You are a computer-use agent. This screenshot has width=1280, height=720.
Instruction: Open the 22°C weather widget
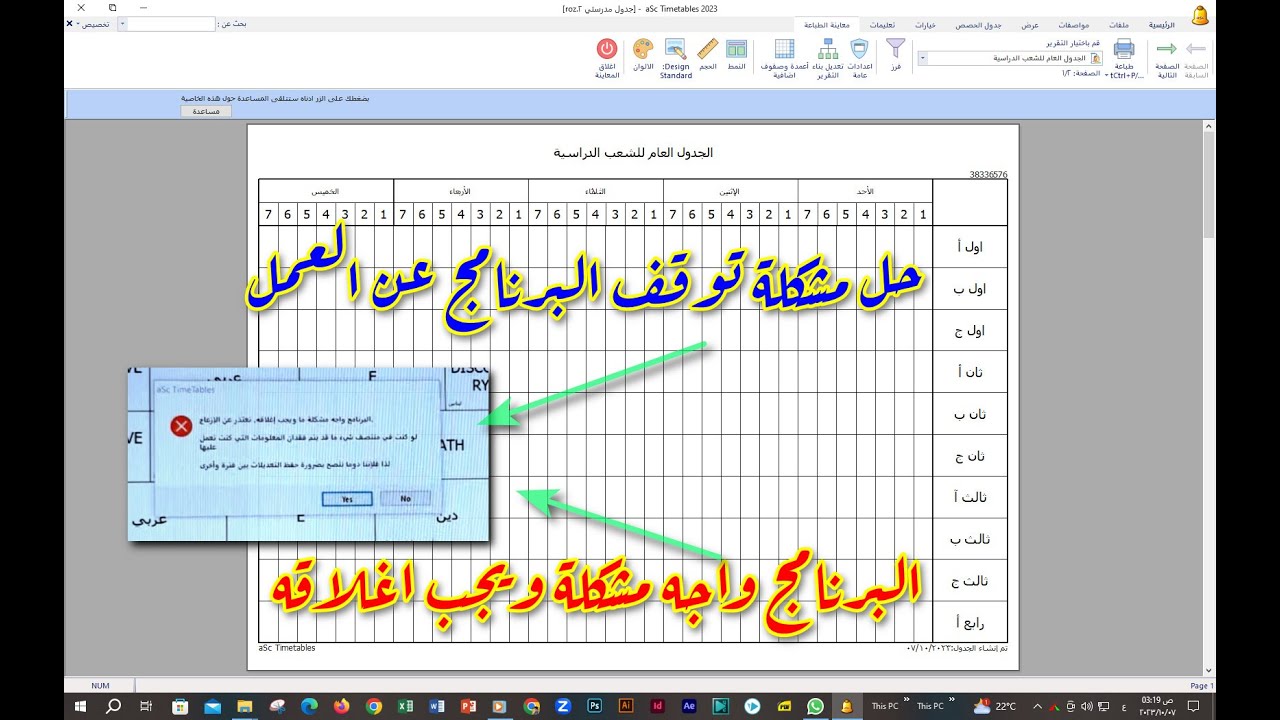(x=994, y=706)
